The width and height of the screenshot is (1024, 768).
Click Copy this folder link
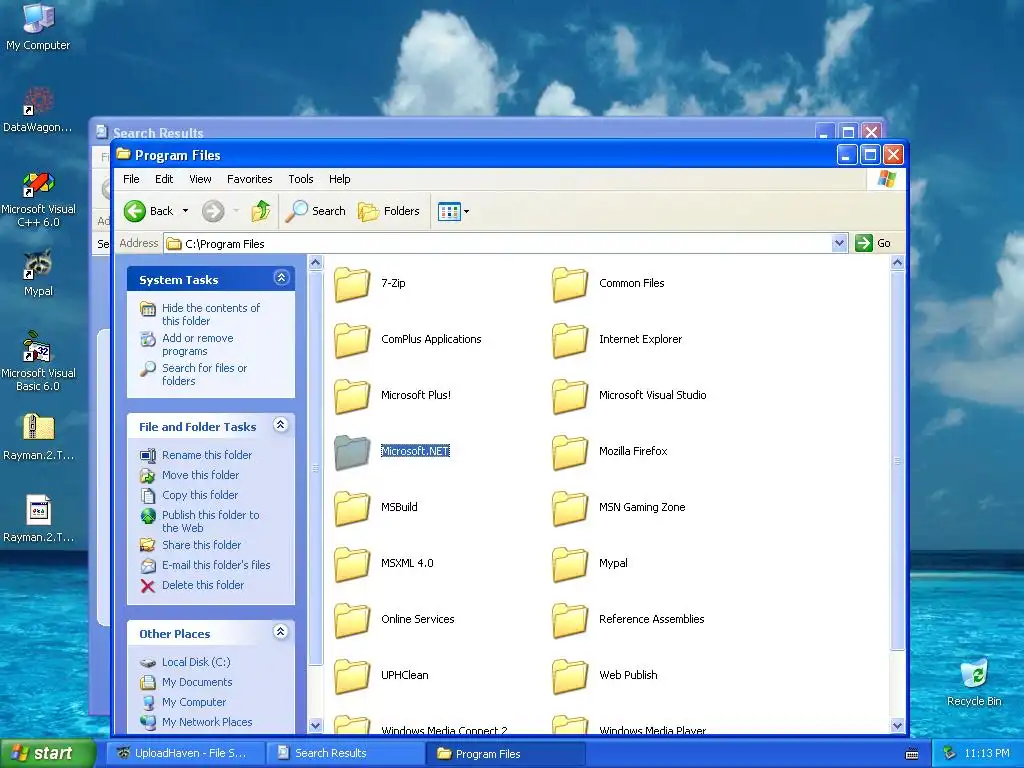[x=200, y=495]
